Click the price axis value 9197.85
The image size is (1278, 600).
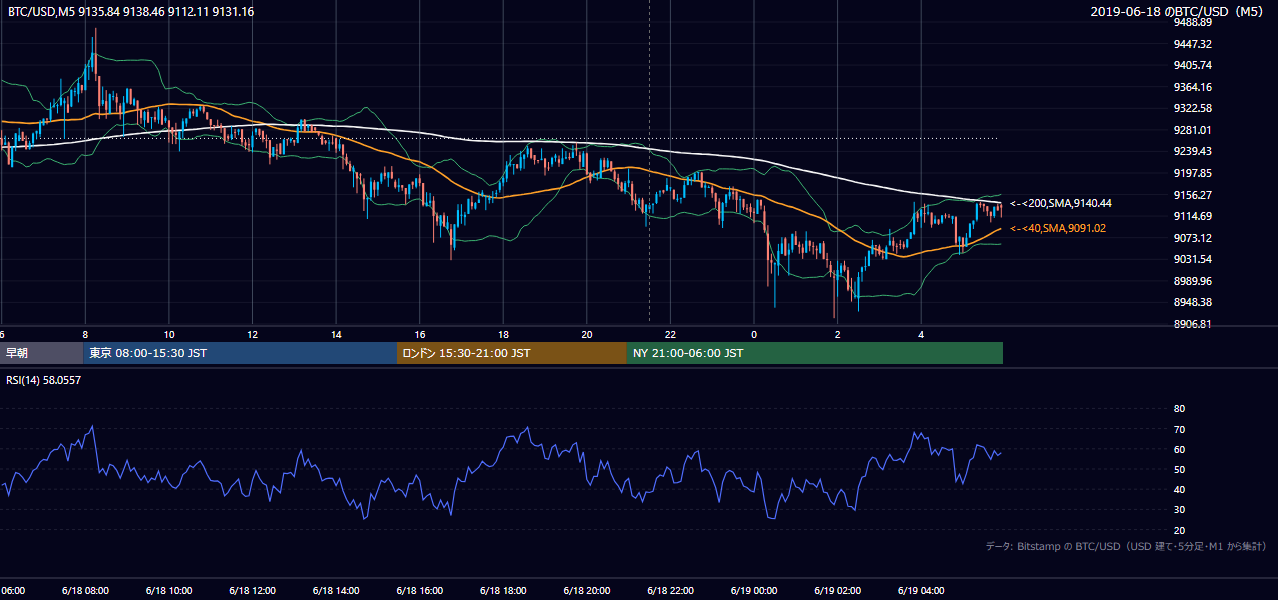point(1193,173)
